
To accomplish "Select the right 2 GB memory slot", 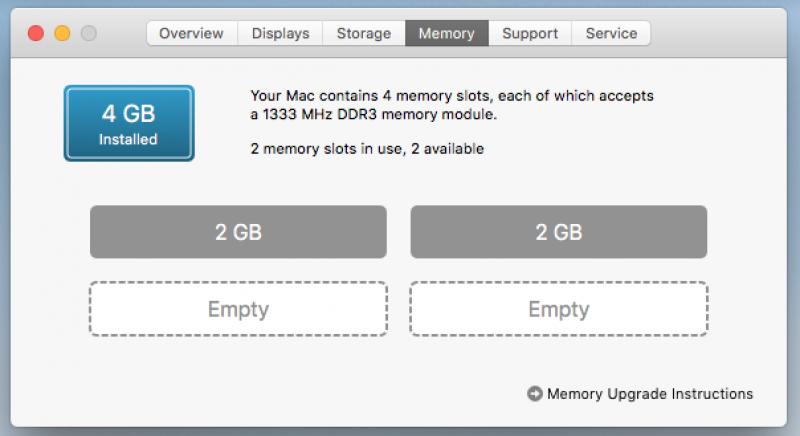I will click(559, 232).
